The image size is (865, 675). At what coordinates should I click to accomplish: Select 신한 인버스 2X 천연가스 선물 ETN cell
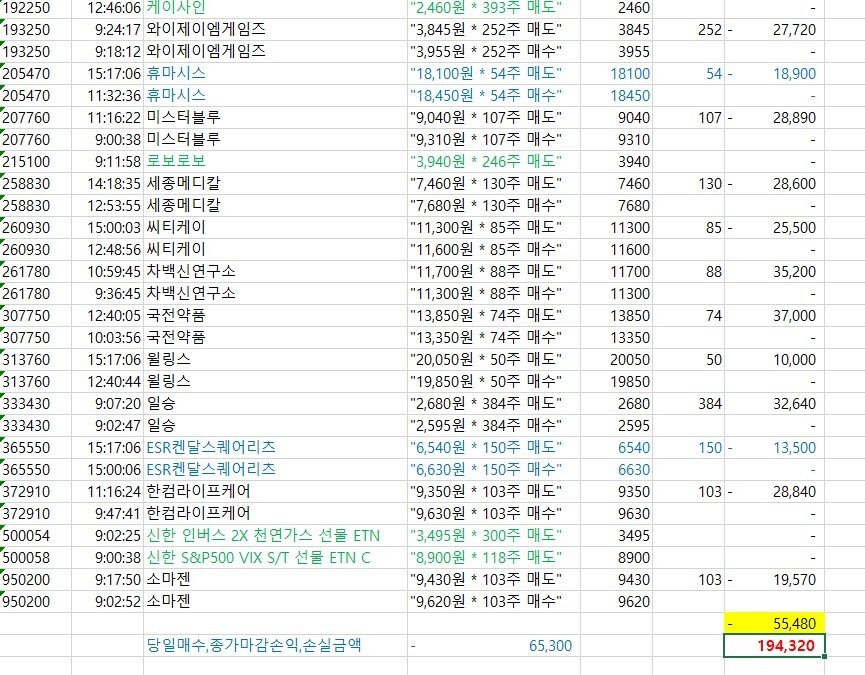pyautogui.click(x=275, y=535)
